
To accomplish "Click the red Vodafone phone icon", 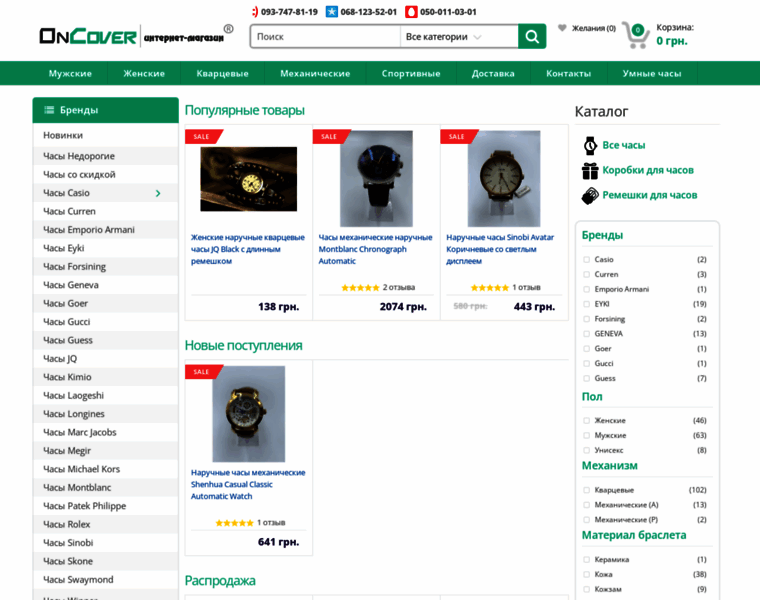I will tap(411, 12).
